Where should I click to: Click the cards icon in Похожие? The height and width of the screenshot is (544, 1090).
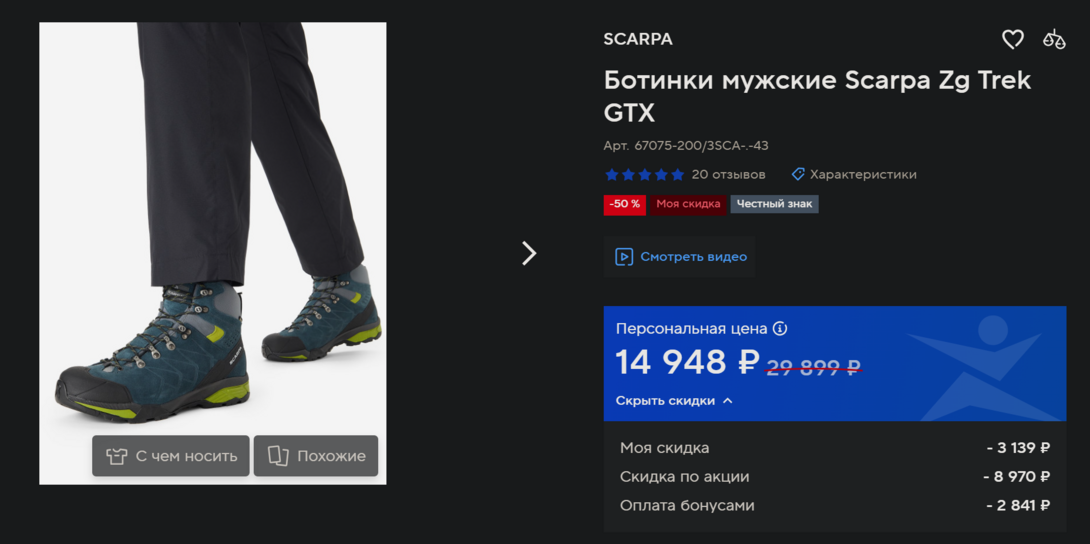click(x=278, y=456)
